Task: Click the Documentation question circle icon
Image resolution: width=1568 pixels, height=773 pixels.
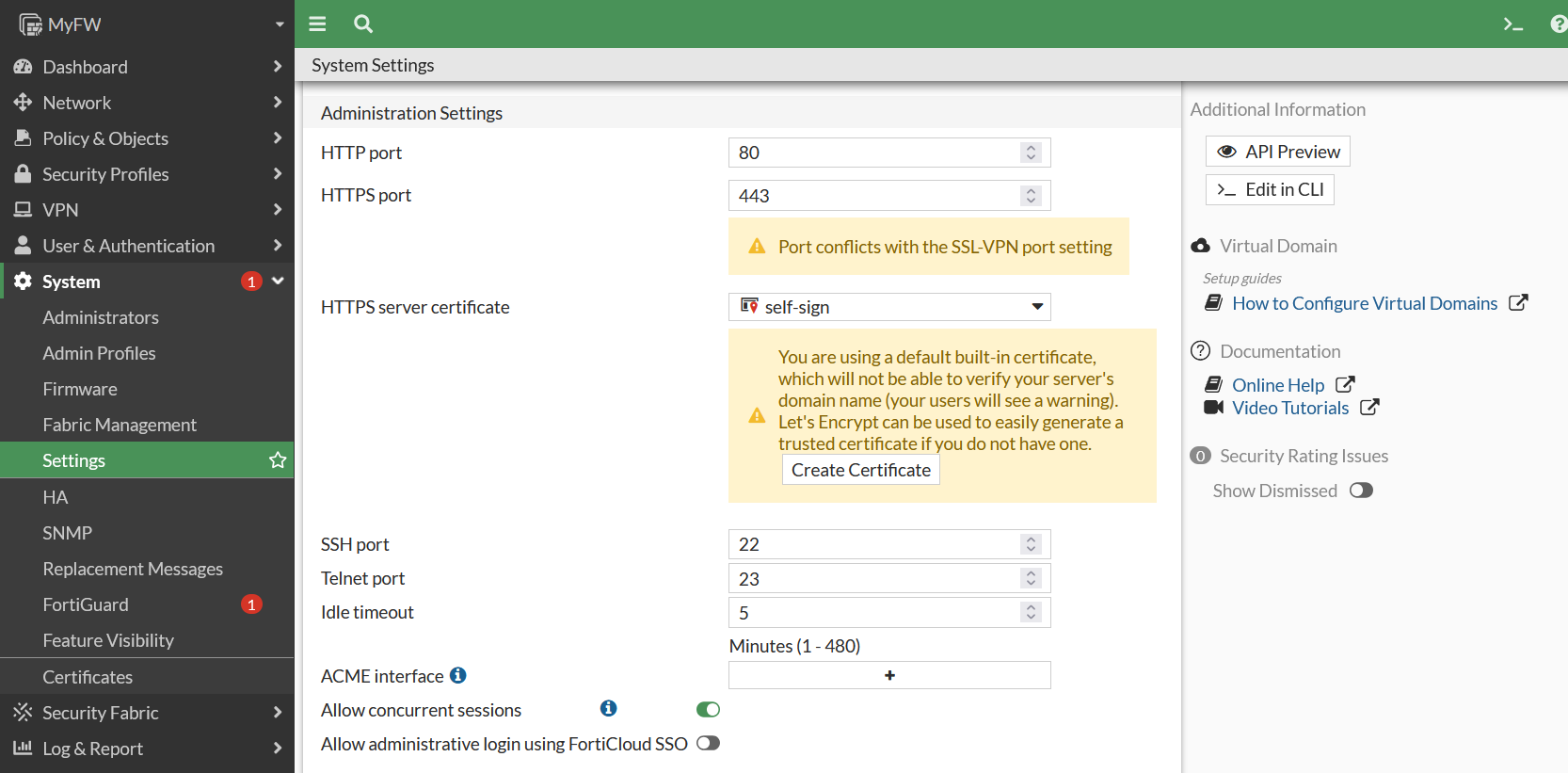Action: 1201,351
